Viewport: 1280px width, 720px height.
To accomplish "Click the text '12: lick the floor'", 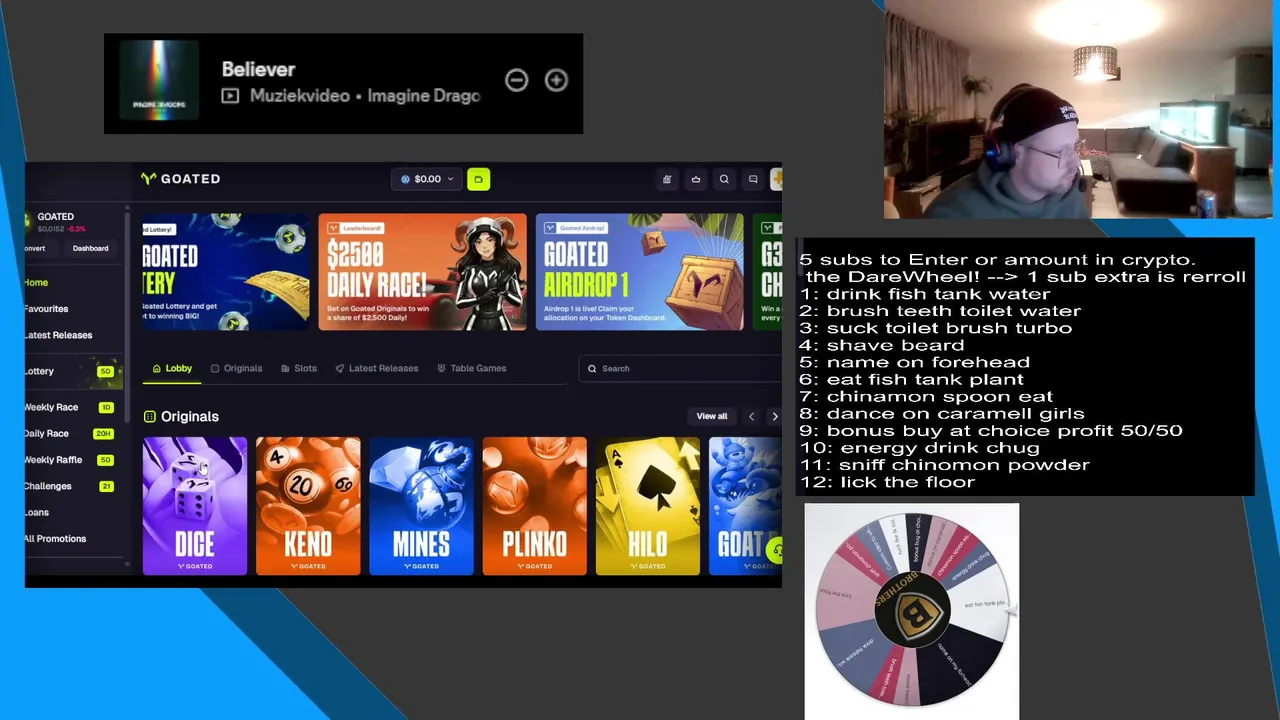I will 887,482.
